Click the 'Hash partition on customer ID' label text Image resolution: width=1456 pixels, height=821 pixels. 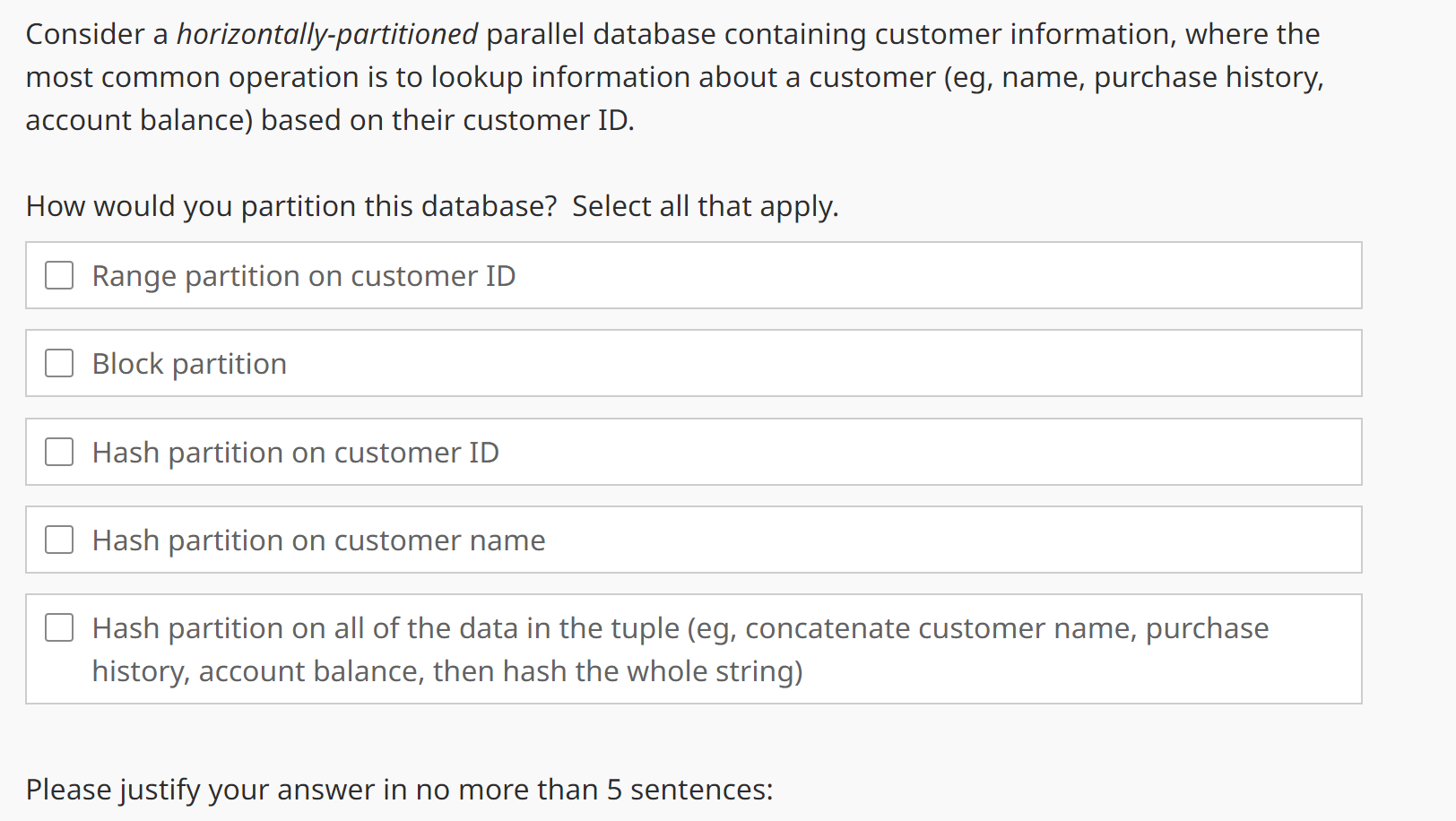click(x=296, y=453)
